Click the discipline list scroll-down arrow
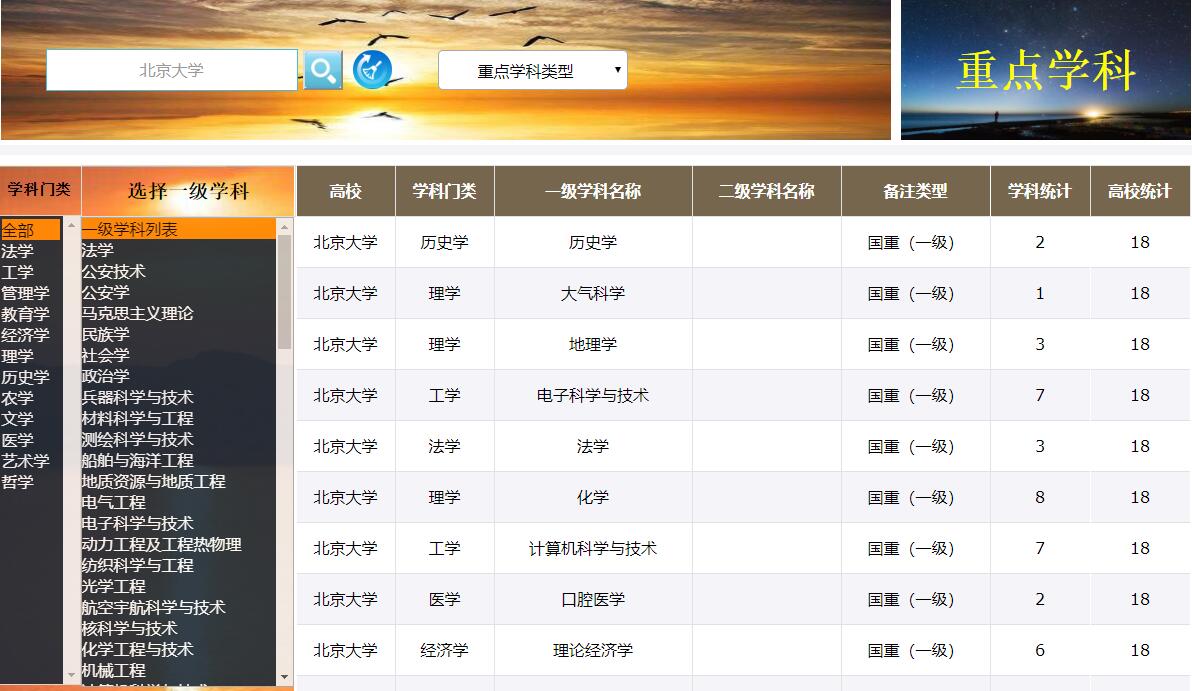1192x691 pixels. (x=285, y=677)
